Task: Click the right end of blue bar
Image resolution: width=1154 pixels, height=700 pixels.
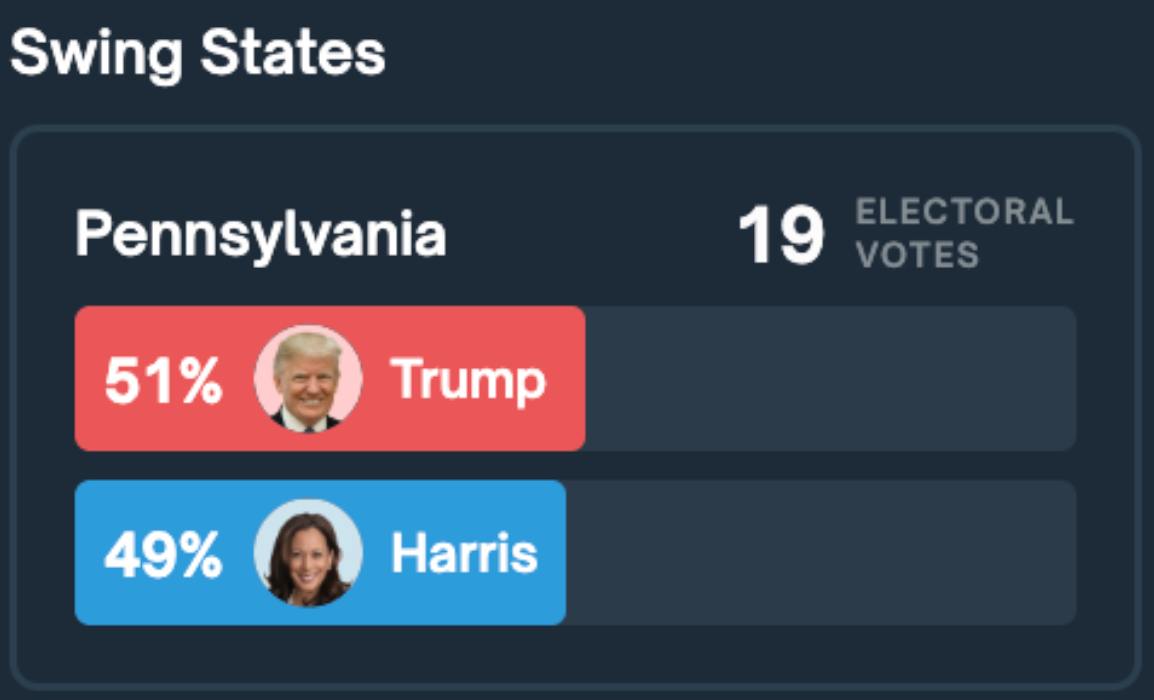Action: coord(559,553)
